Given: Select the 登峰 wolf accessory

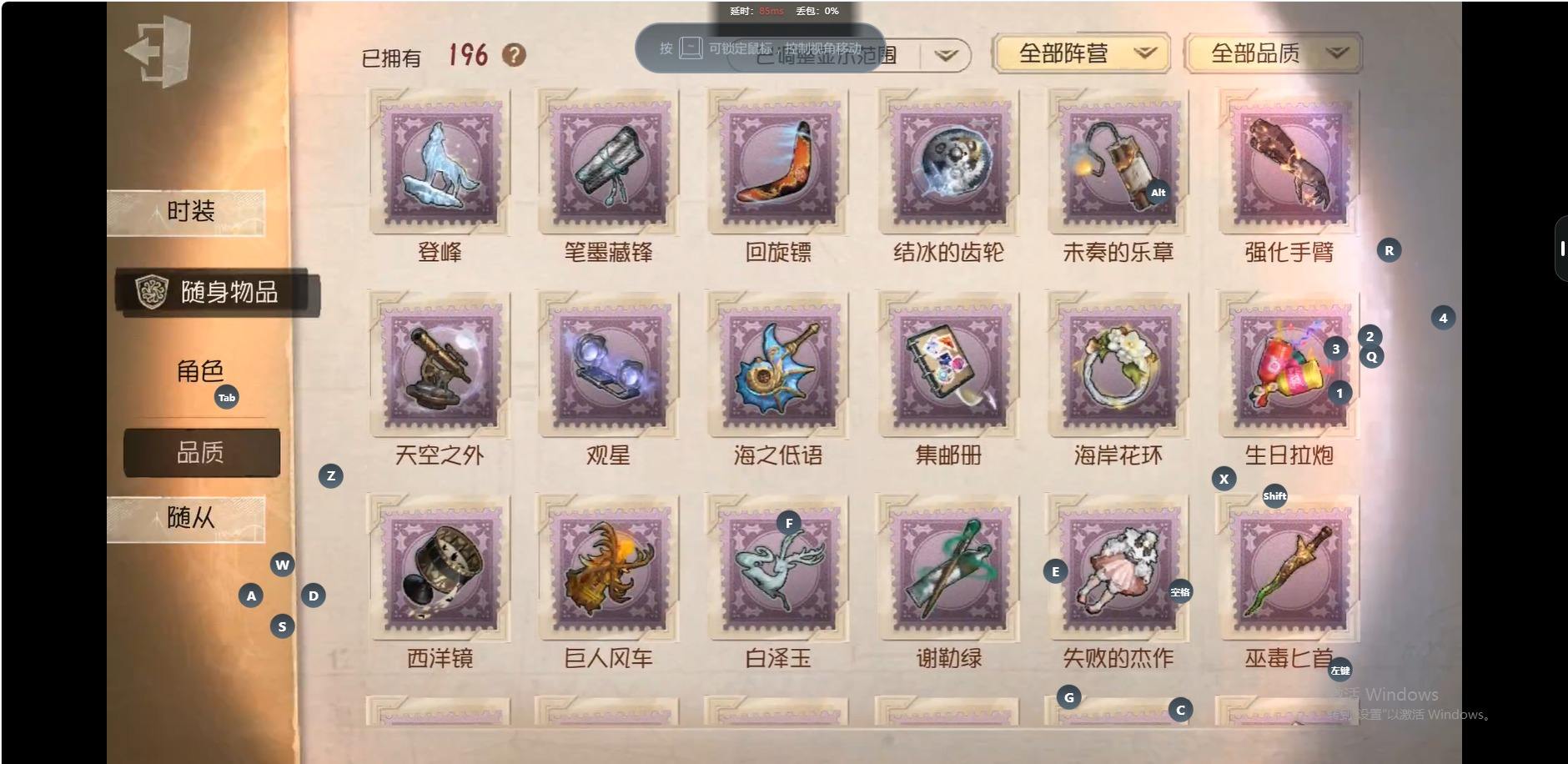Looking at the screenshot, I should (x=440, y=160).
